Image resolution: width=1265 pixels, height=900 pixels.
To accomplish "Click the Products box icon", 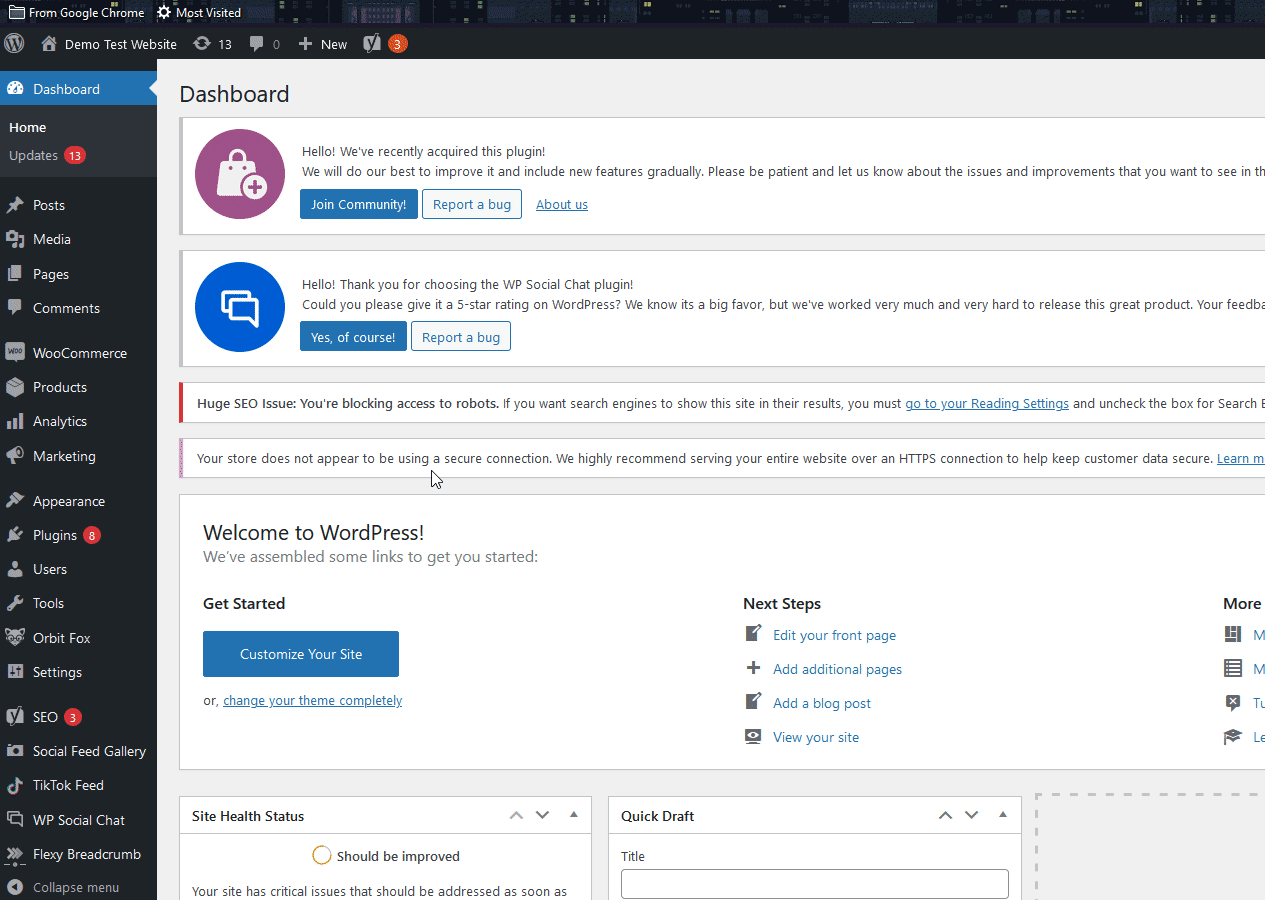I will click(15, 387).
